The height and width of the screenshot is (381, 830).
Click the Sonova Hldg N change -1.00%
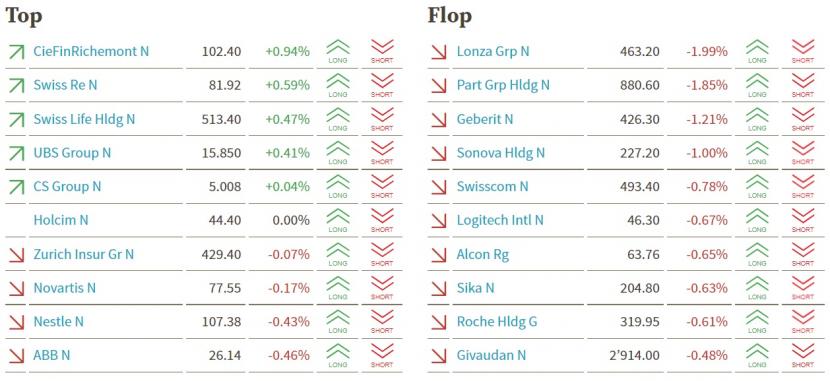(x=707, y=153)
